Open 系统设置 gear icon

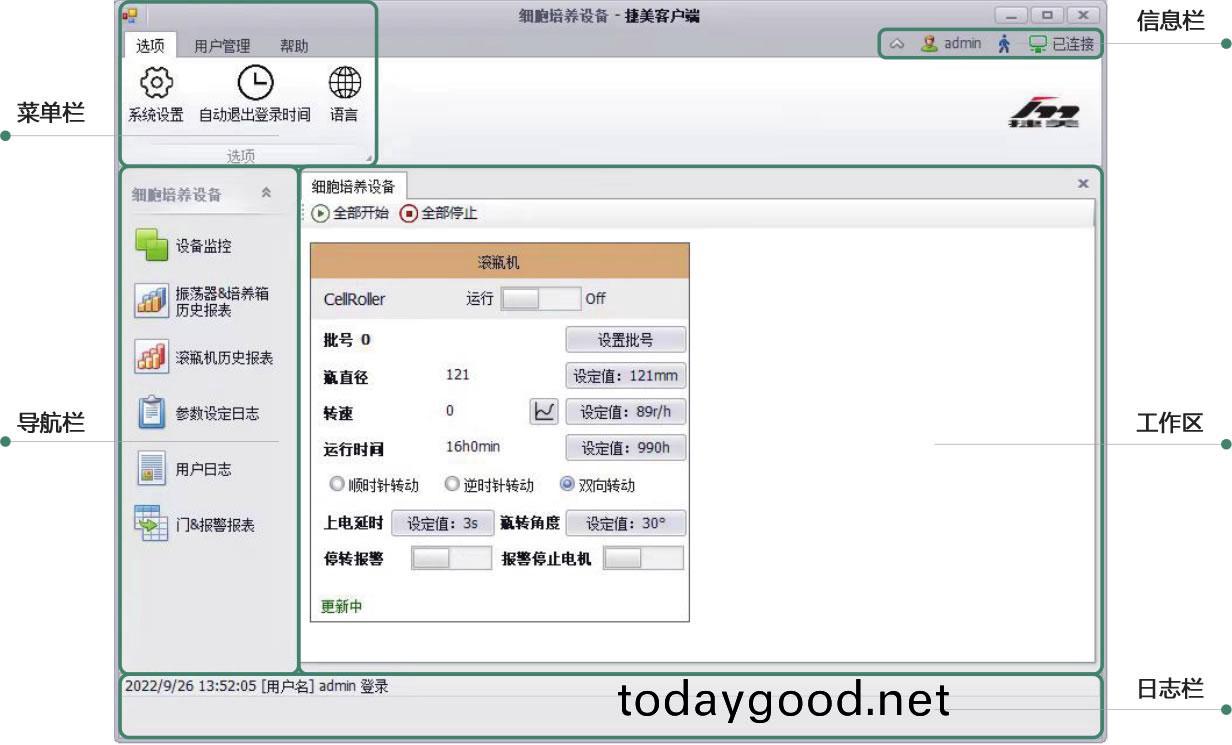click(155, 83)
